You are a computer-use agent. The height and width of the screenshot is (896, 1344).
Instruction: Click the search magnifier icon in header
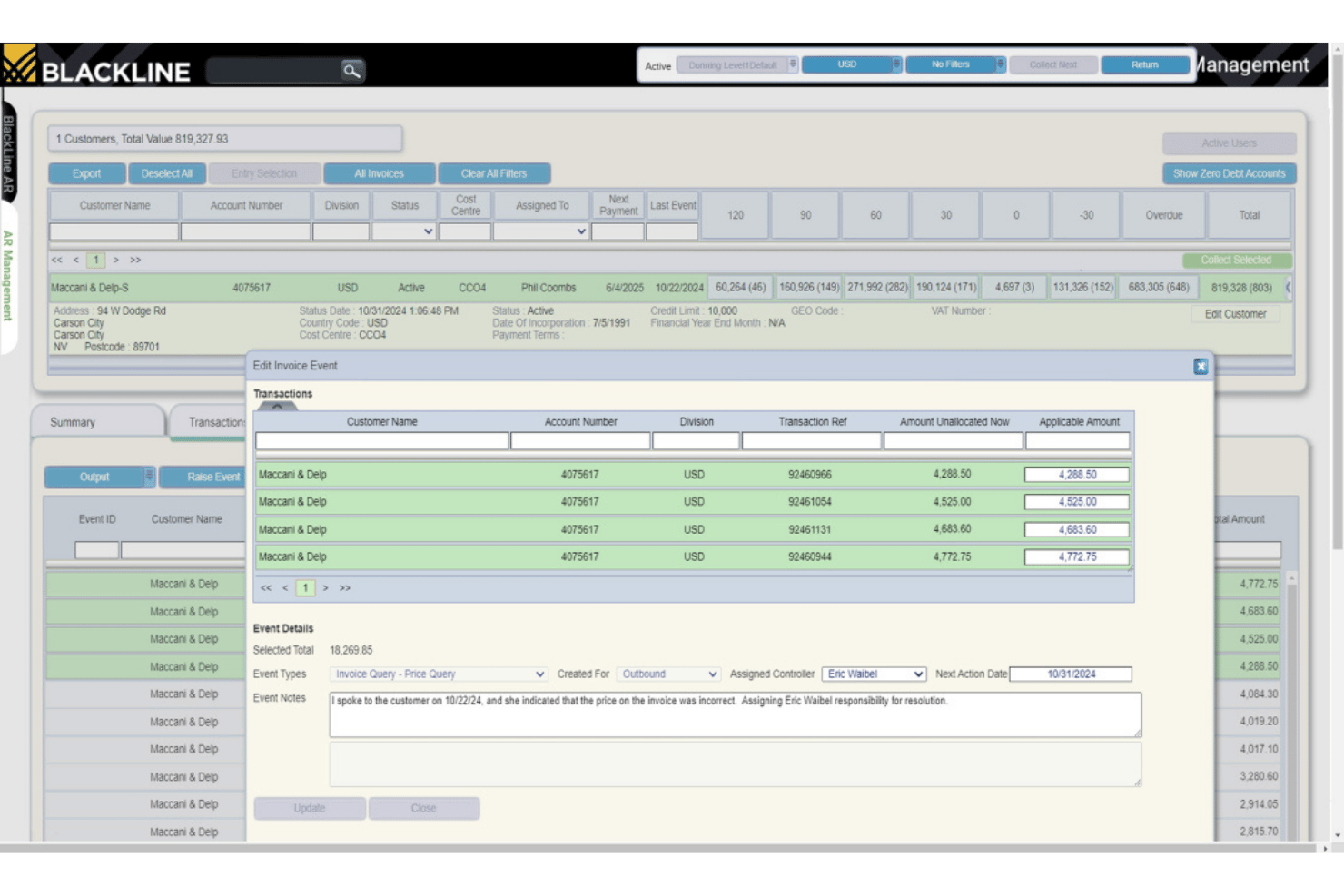tap(351, 70)
